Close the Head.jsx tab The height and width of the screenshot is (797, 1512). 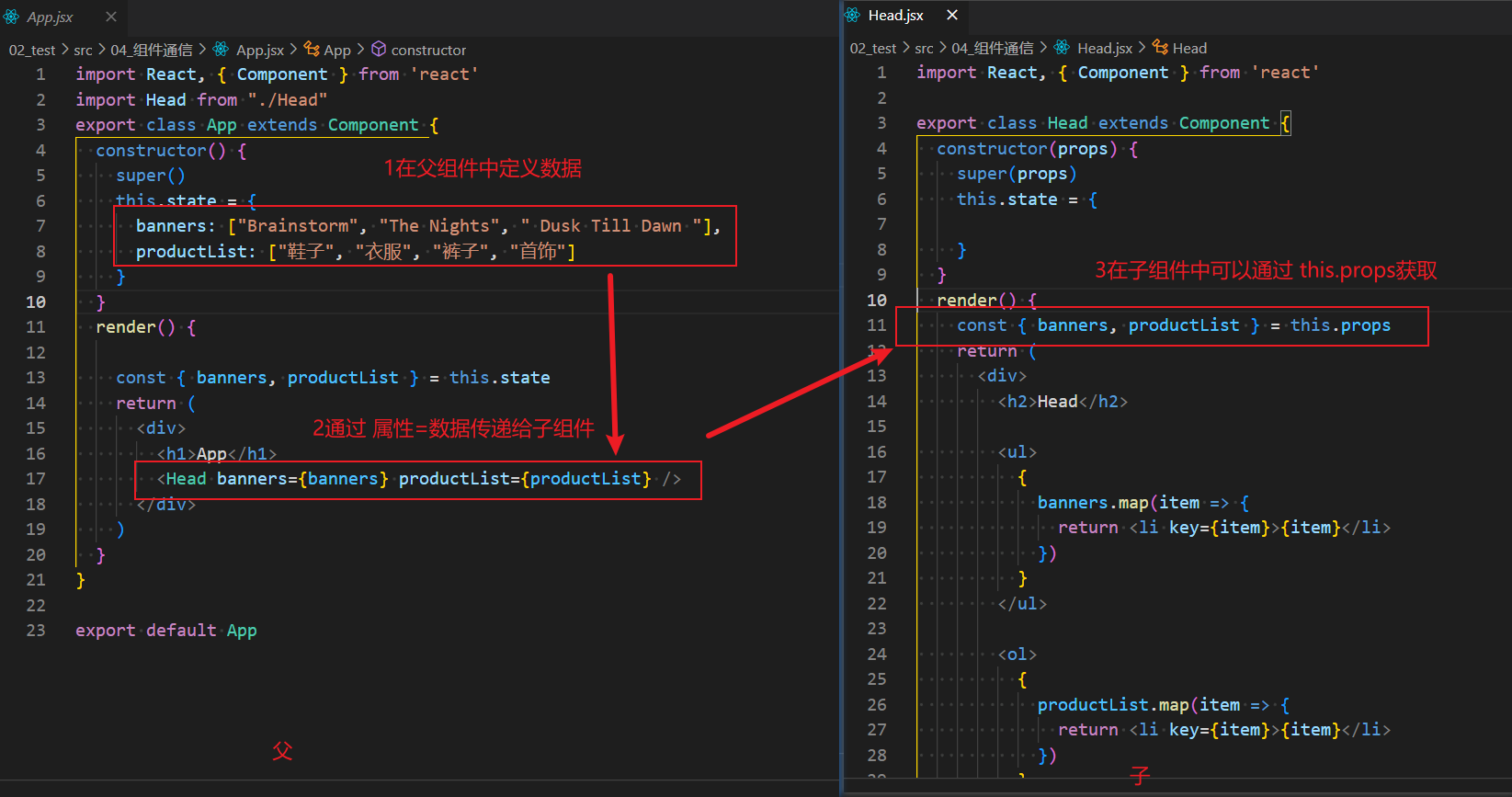[x=952, y=16]
